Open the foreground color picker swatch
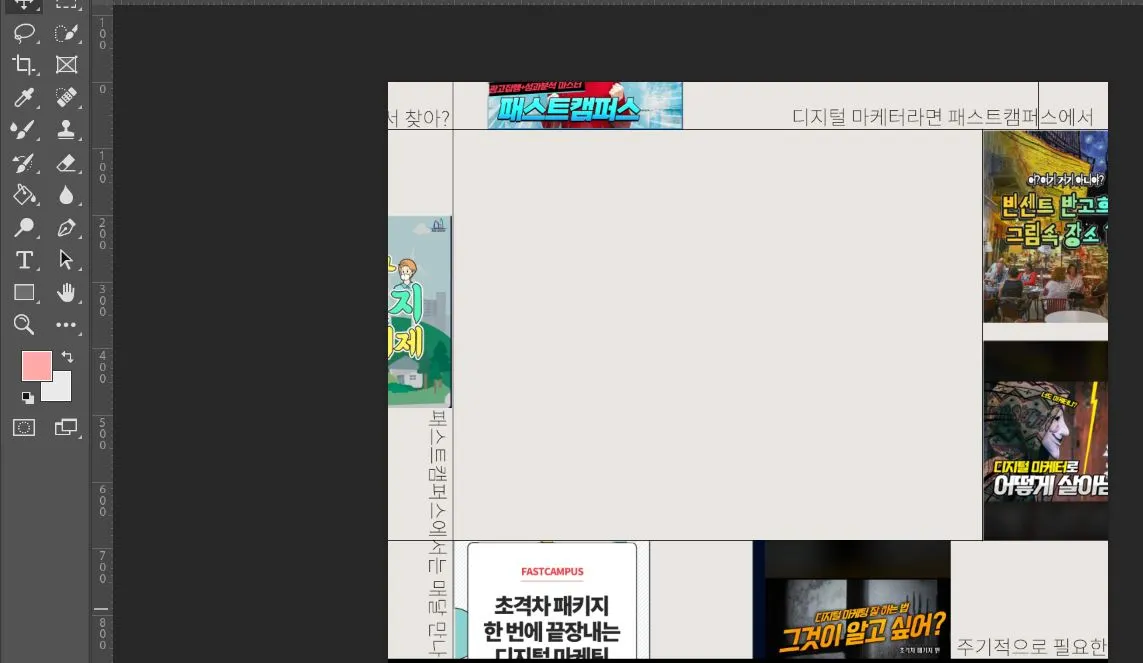Image resolution: width=1143 pixels, height=663 pixels. 37,366
